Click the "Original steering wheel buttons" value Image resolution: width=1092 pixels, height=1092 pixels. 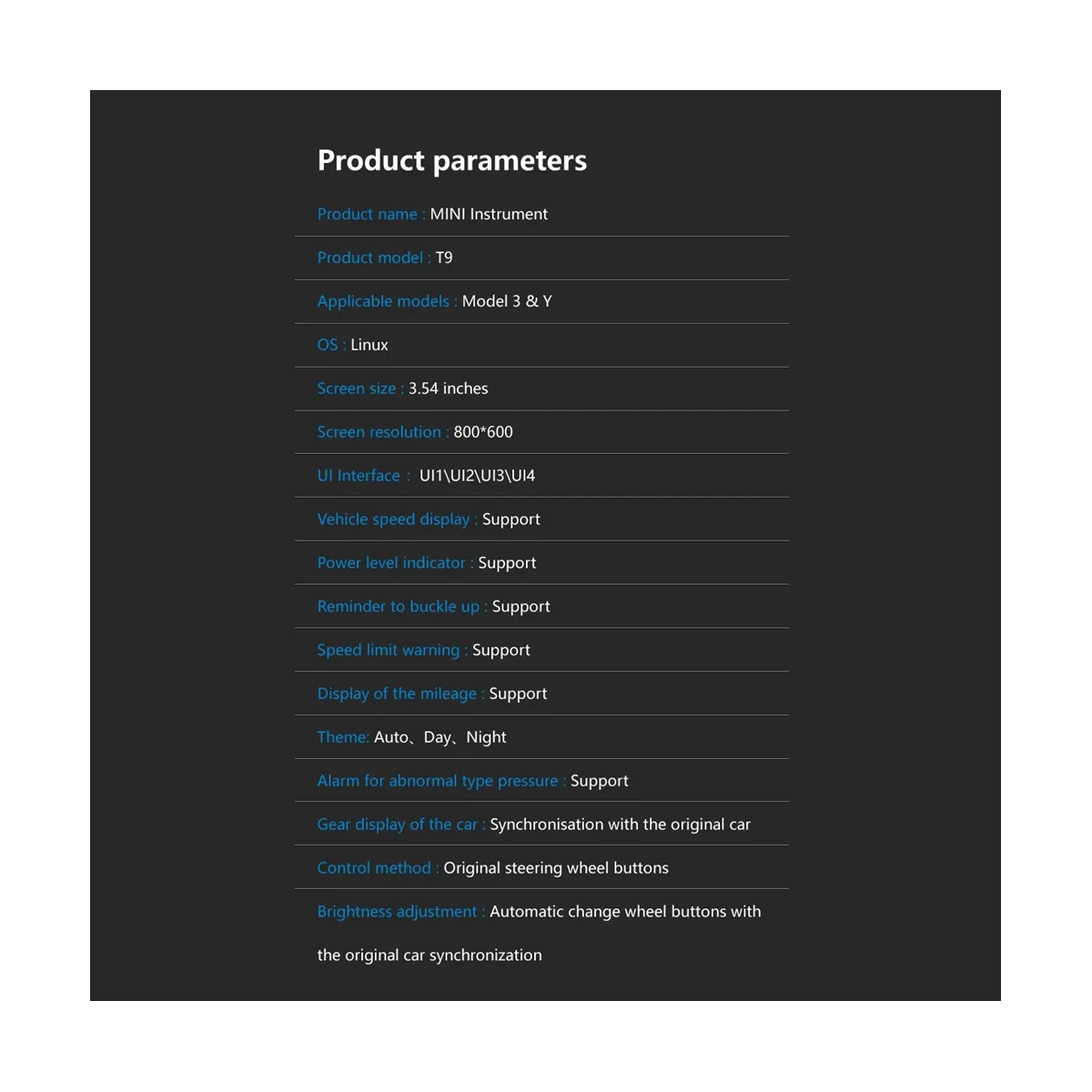(x=556, y=868)
